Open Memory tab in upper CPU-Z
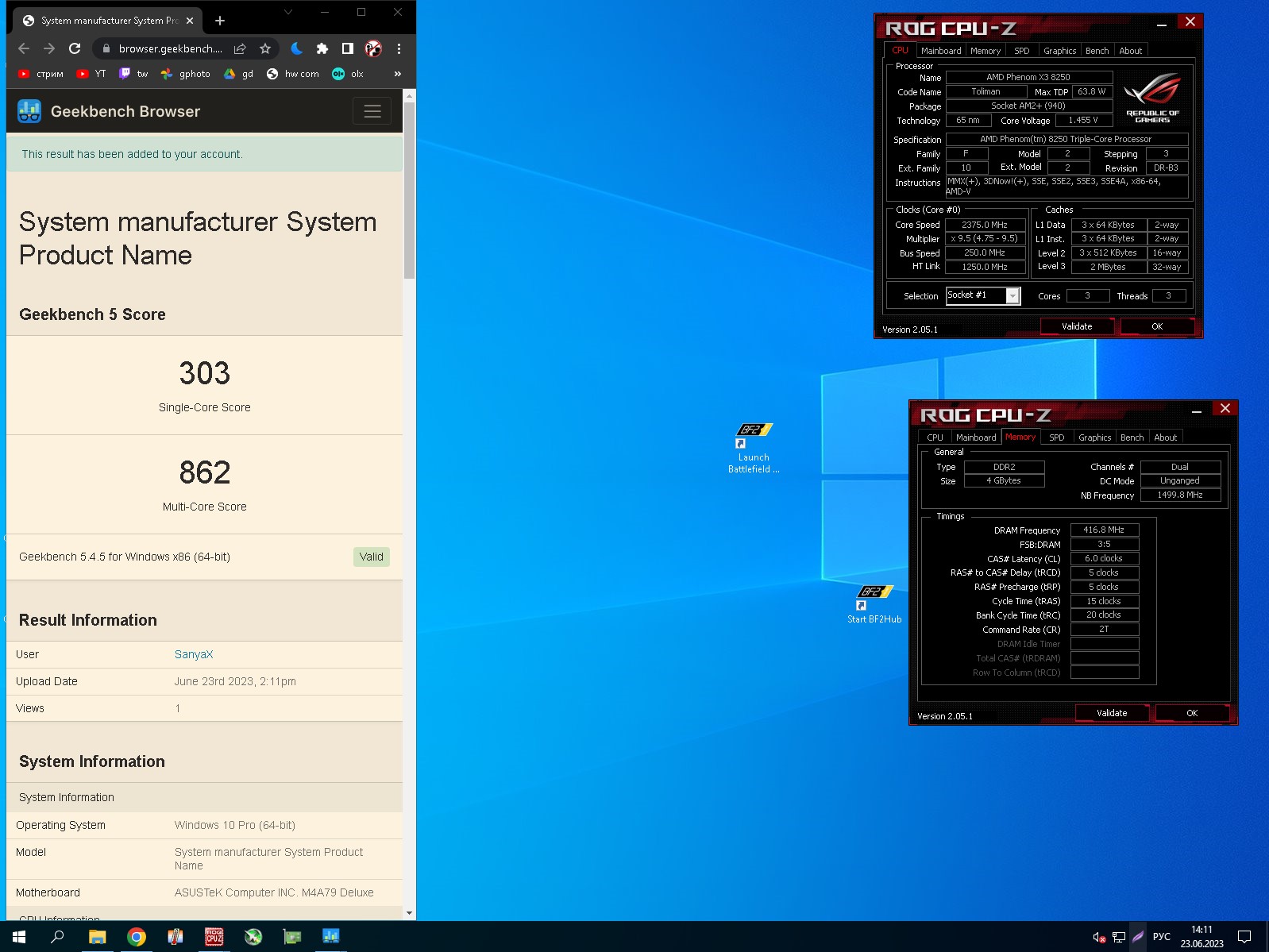 coord(985,51)
